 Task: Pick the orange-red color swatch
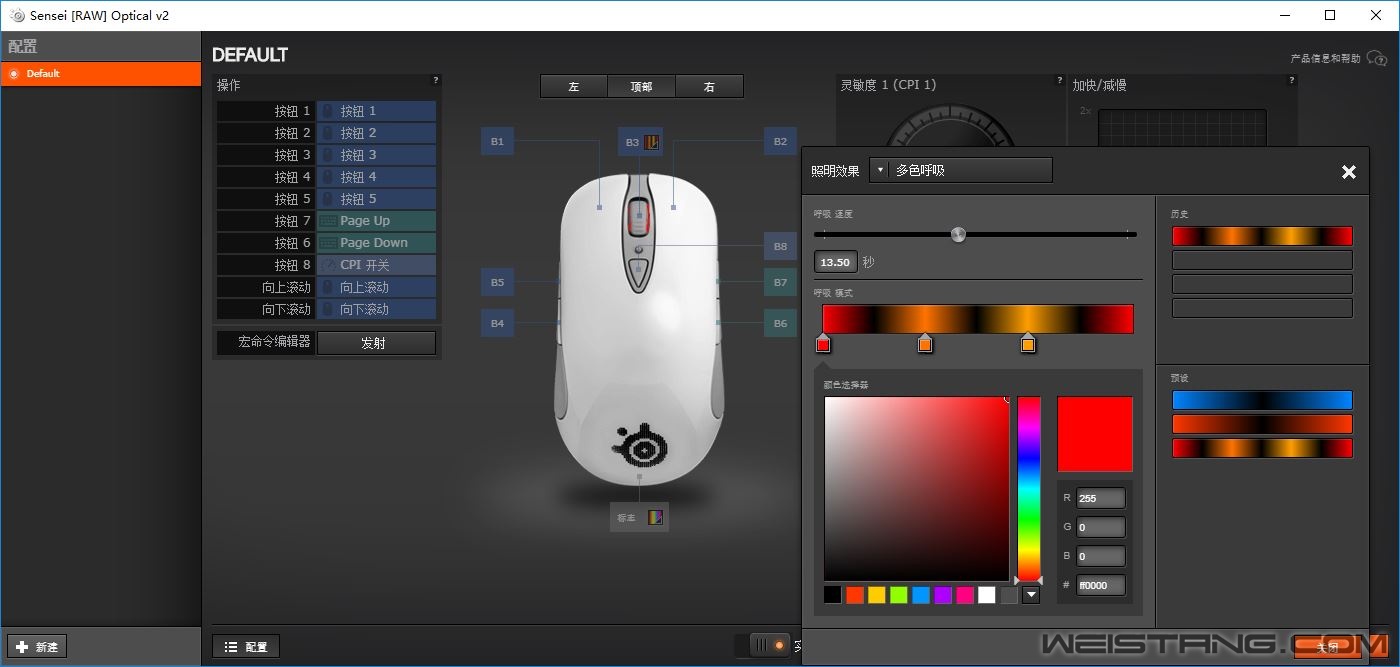click(x=855, y=595)
